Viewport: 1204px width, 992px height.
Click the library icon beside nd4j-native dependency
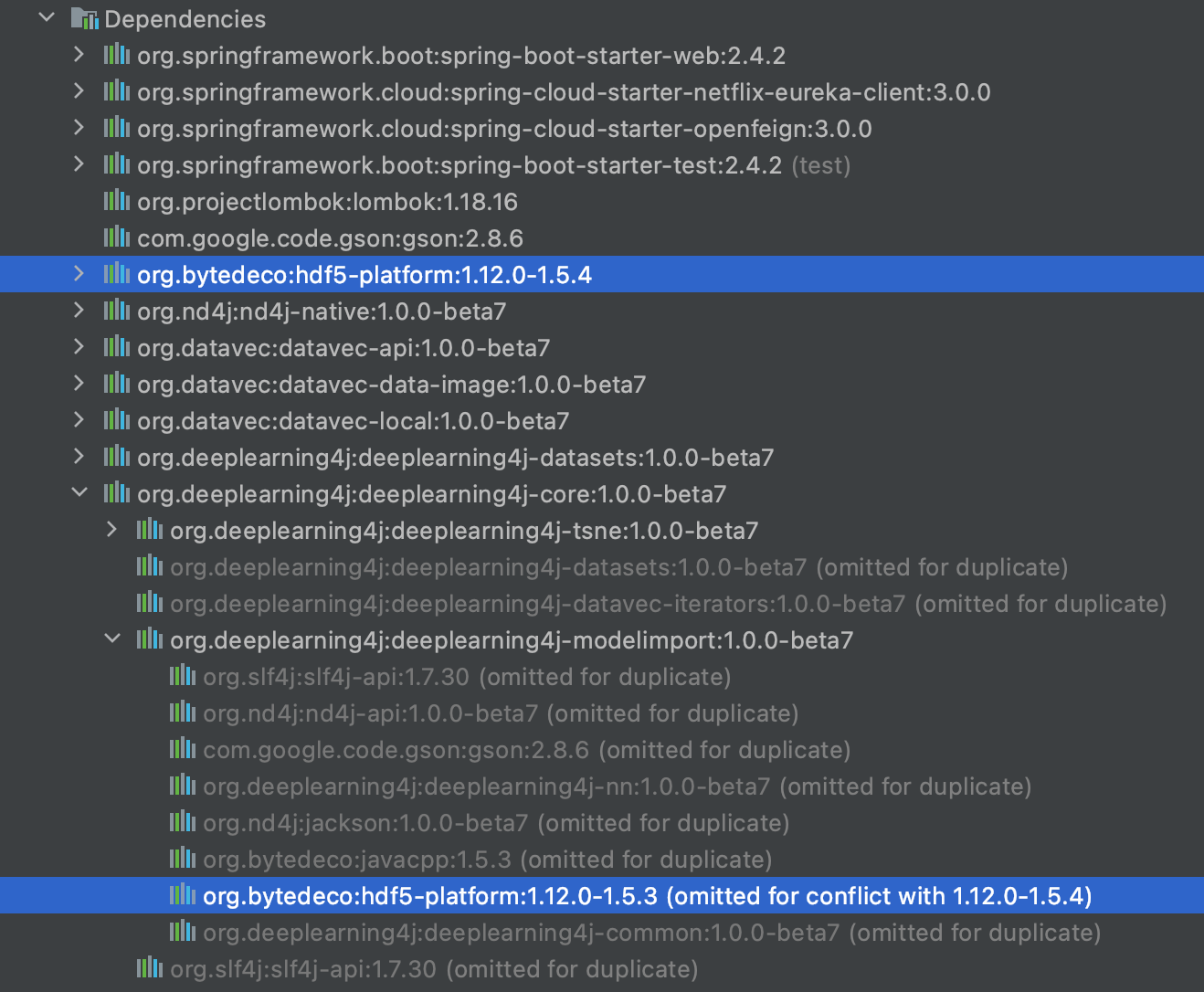click(x=116, y=311)
